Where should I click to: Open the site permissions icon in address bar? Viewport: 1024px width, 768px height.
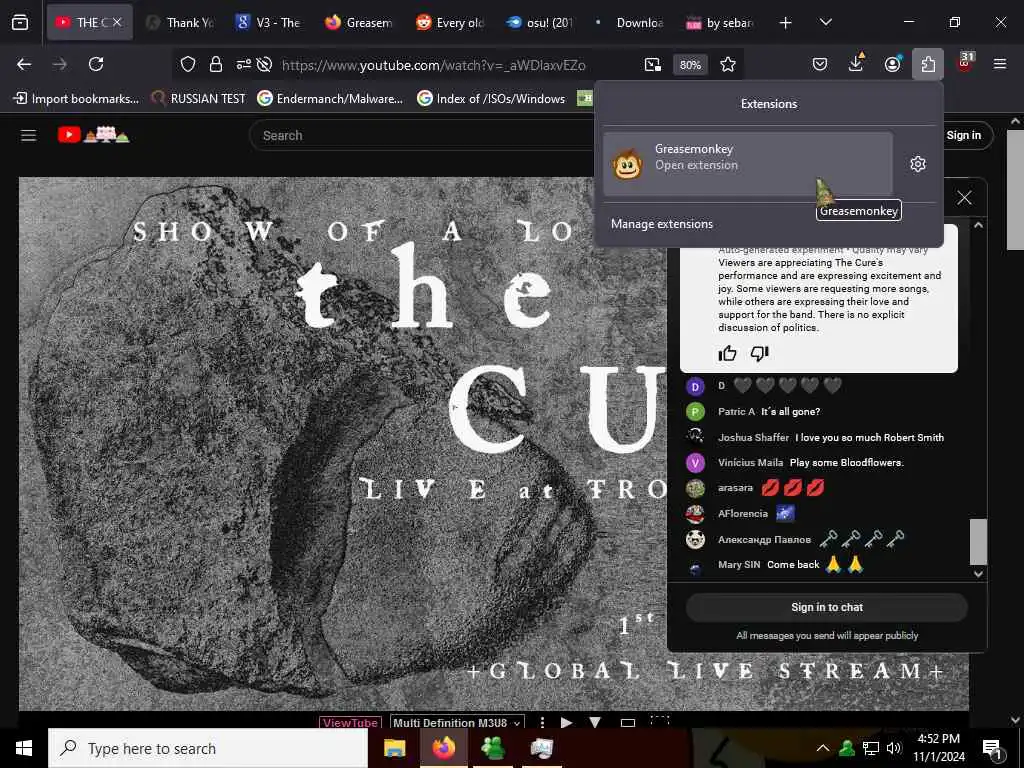pos(244,64)
